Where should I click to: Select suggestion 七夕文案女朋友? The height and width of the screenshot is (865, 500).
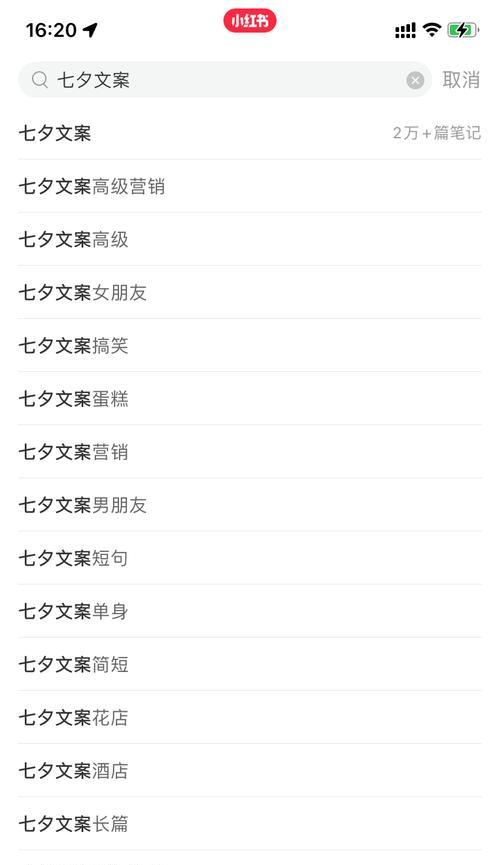[x=250, y=292]
